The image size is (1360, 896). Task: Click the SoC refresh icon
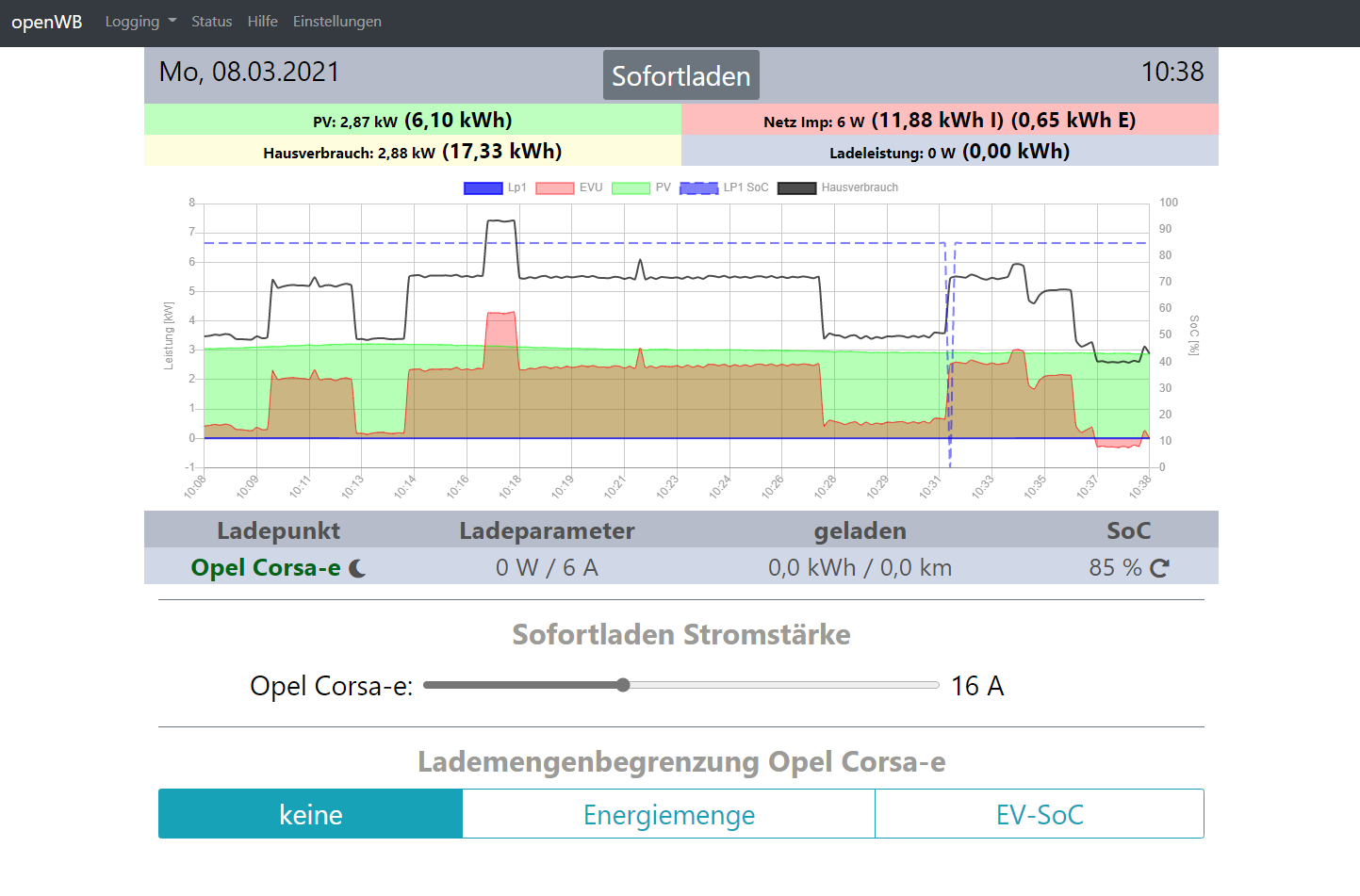[x=1159, y=568]
